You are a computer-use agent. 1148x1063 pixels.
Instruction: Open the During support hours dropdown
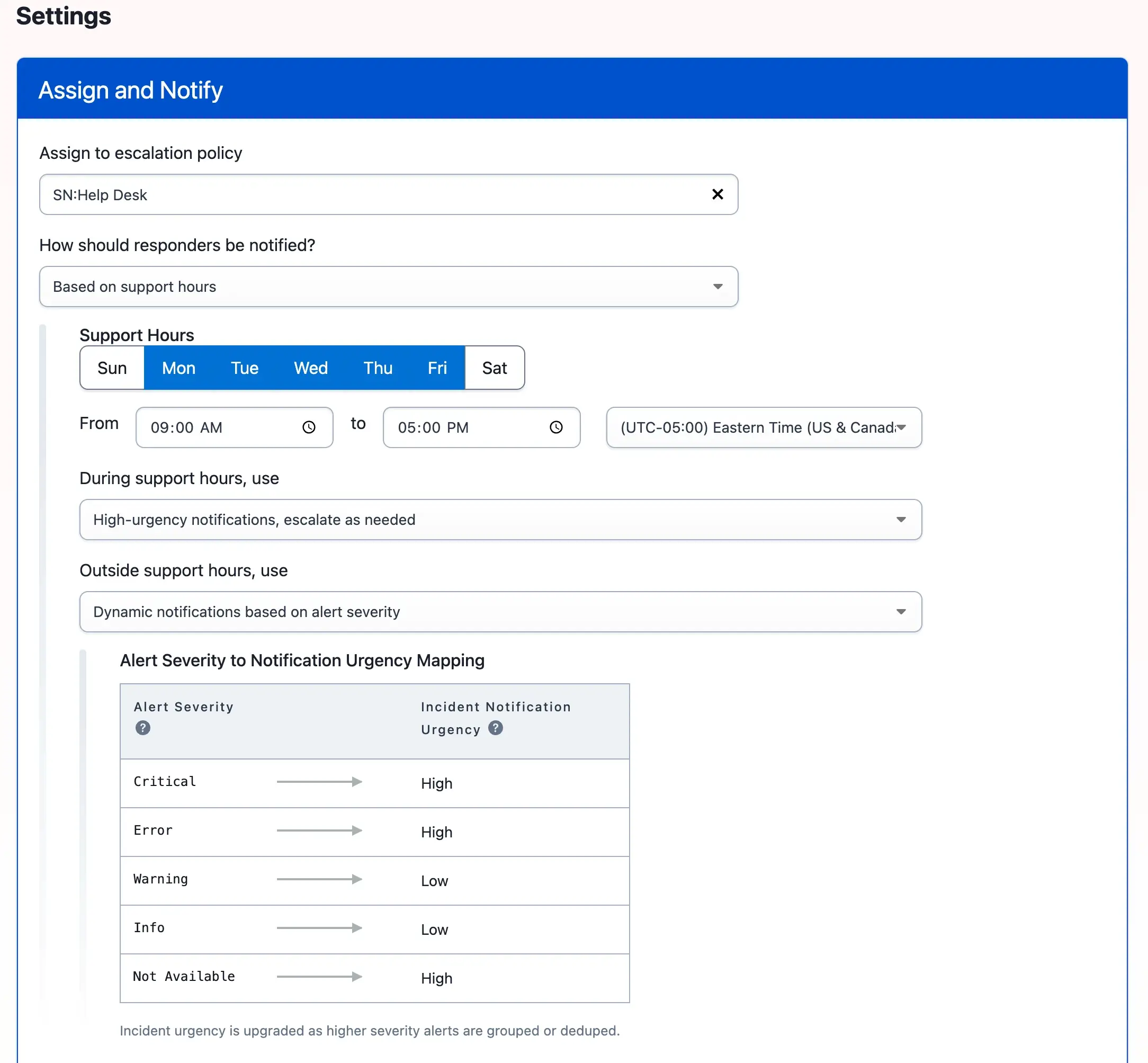pyautogui.click(x=500, y=520)
